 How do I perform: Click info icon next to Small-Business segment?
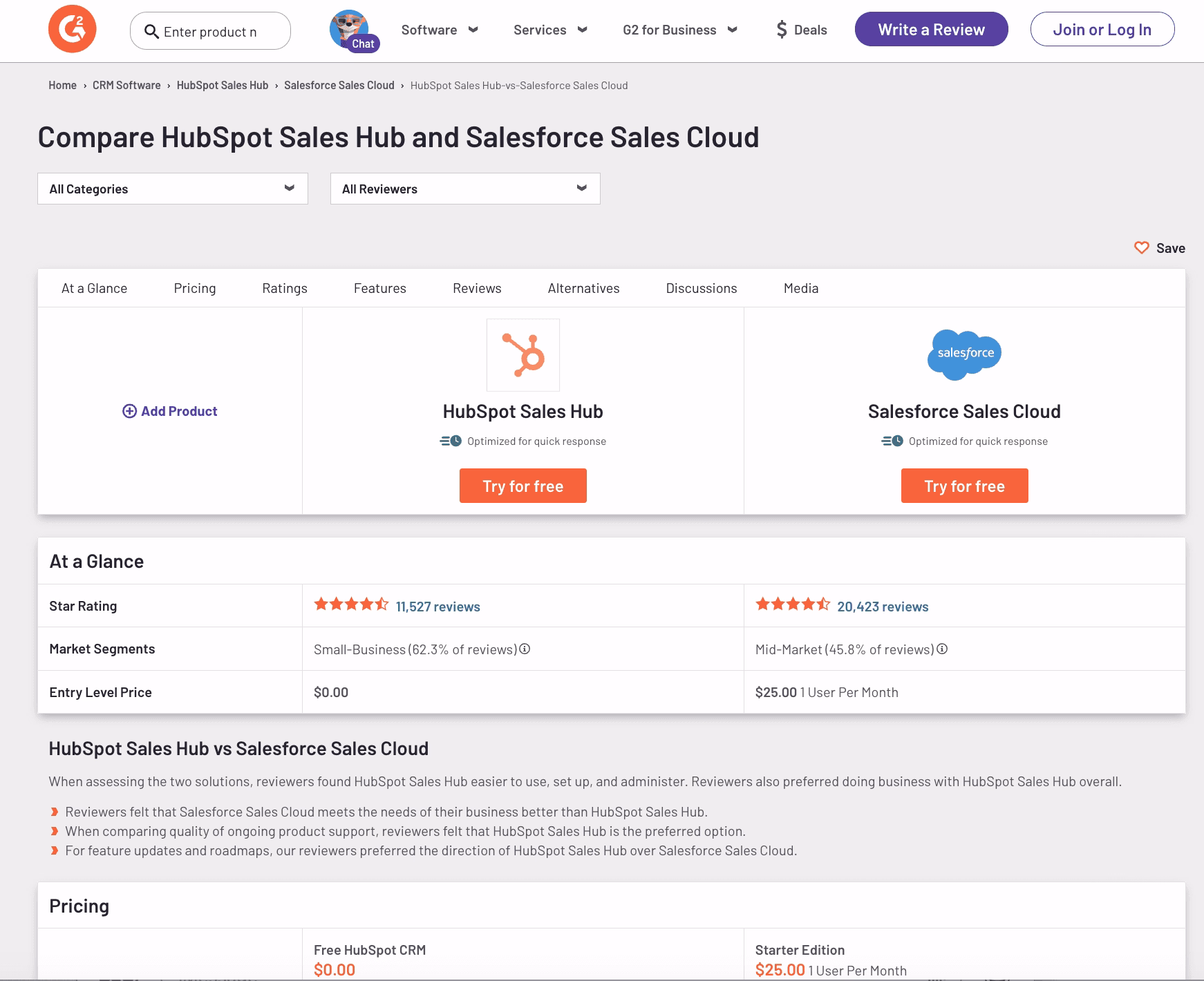coord(525,649)
